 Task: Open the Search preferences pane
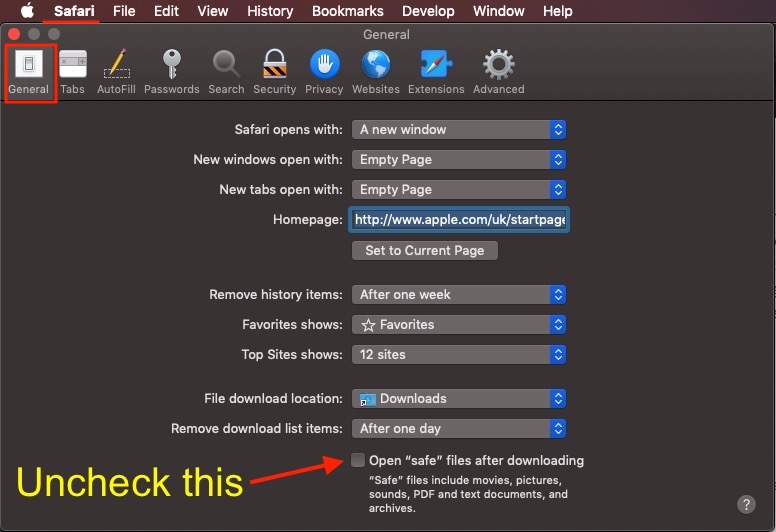(226, 72)
